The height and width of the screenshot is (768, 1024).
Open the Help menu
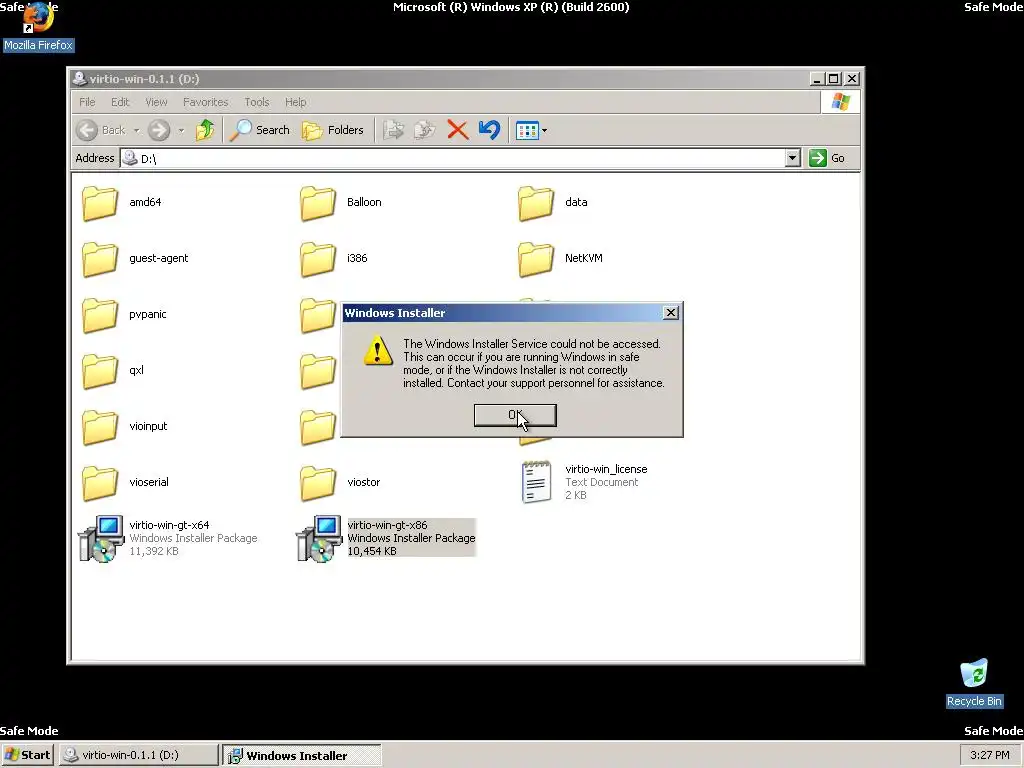coord(295,102)
